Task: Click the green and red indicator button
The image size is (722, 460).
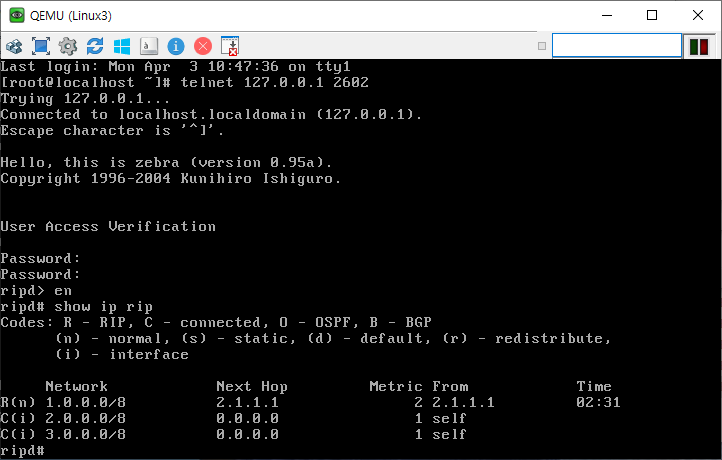Action: (x=699, y=47)
